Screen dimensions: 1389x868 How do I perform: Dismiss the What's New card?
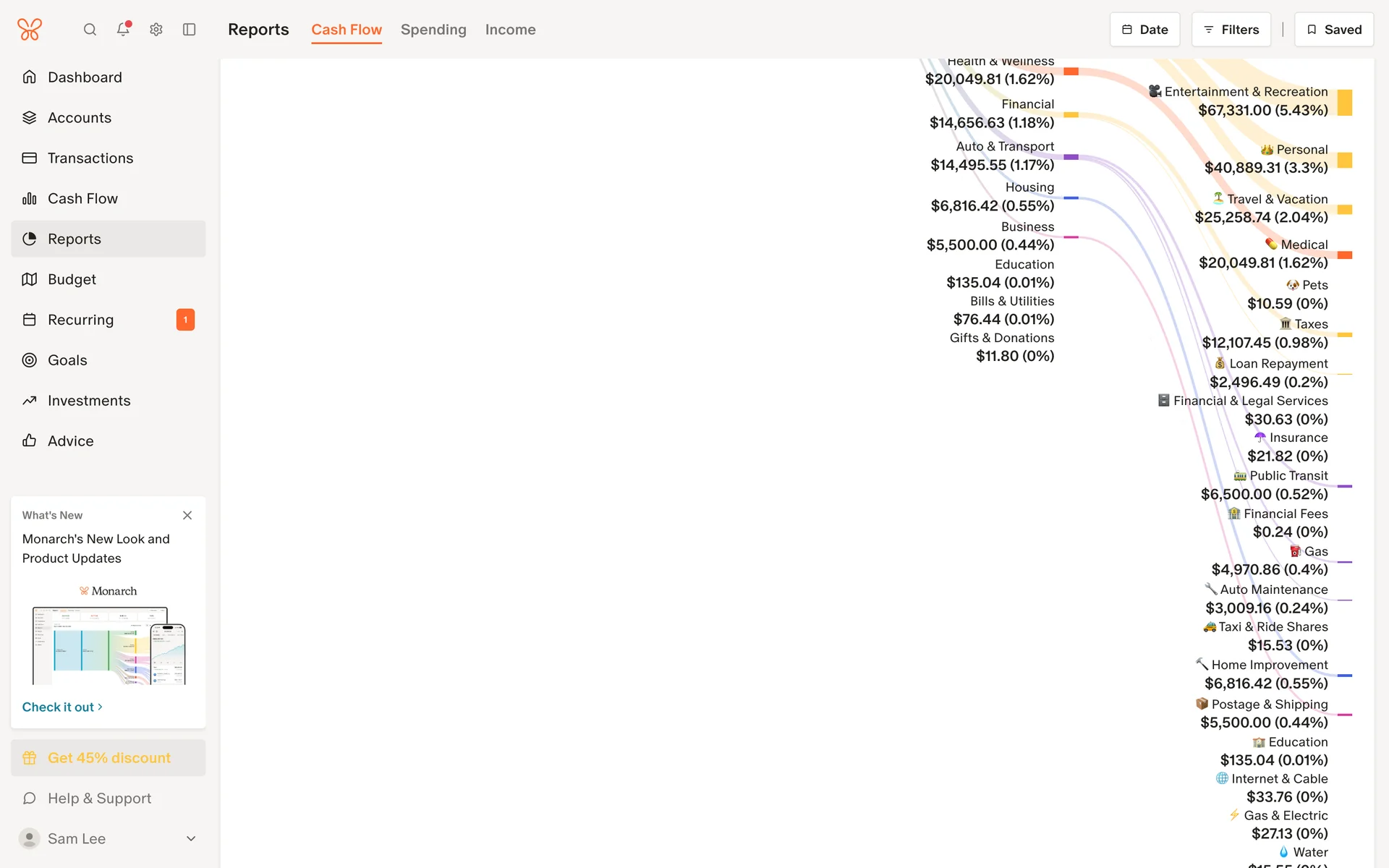point(187,515)
